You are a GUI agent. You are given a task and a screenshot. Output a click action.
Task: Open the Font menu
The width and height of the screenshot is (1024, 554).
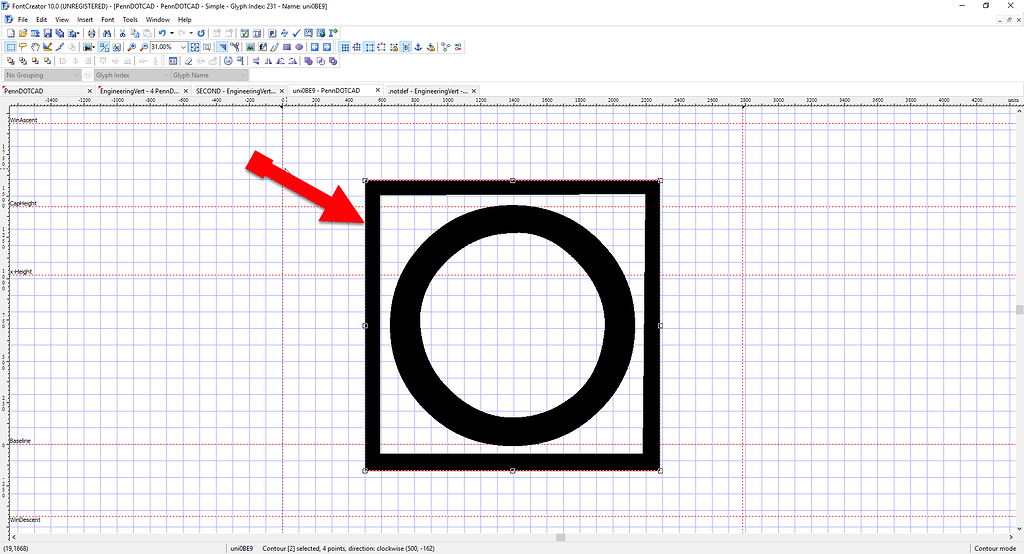(x=108, y=20)
